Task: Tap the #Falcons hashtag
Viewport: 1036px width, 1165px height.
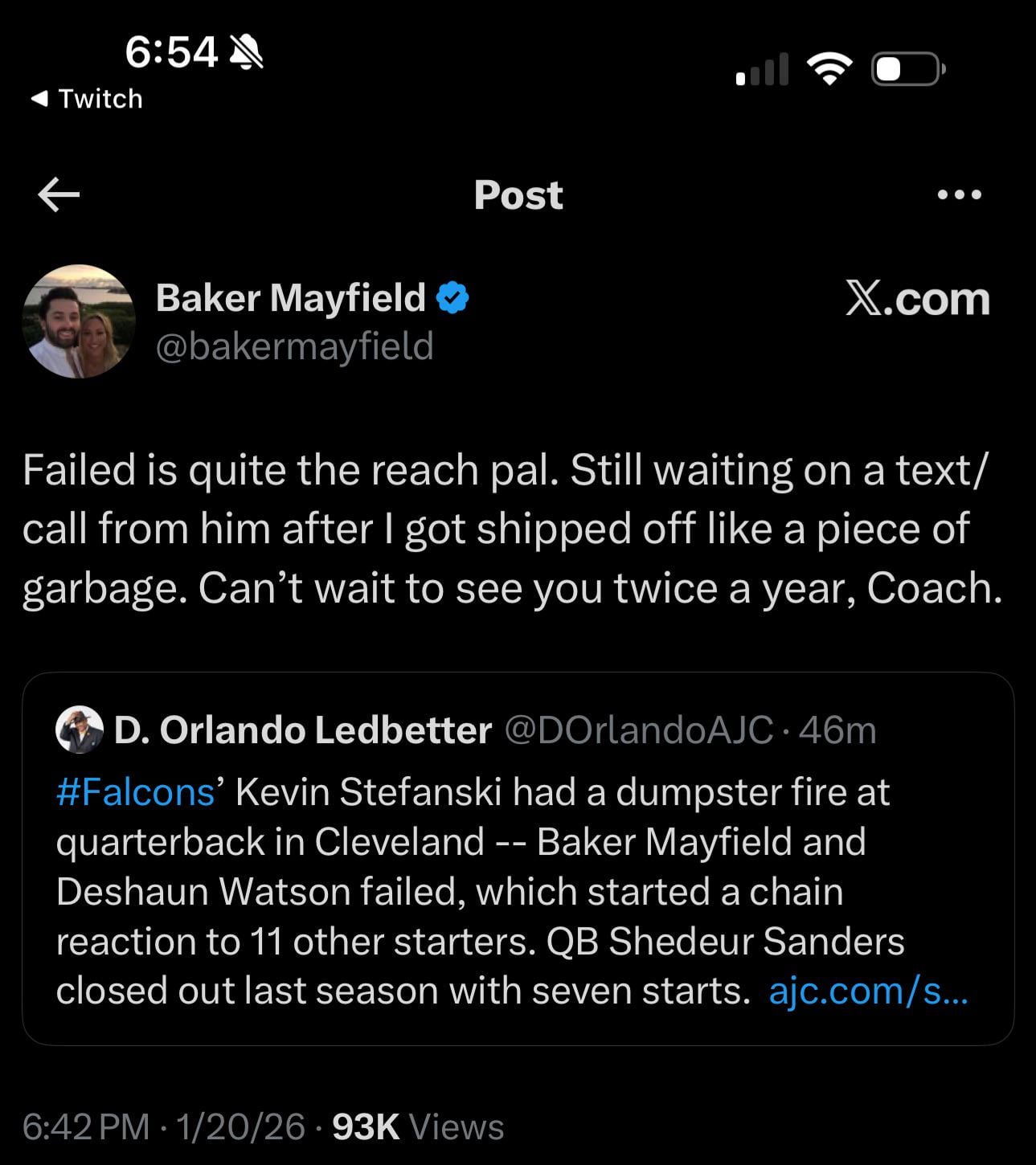Action: 135,792
